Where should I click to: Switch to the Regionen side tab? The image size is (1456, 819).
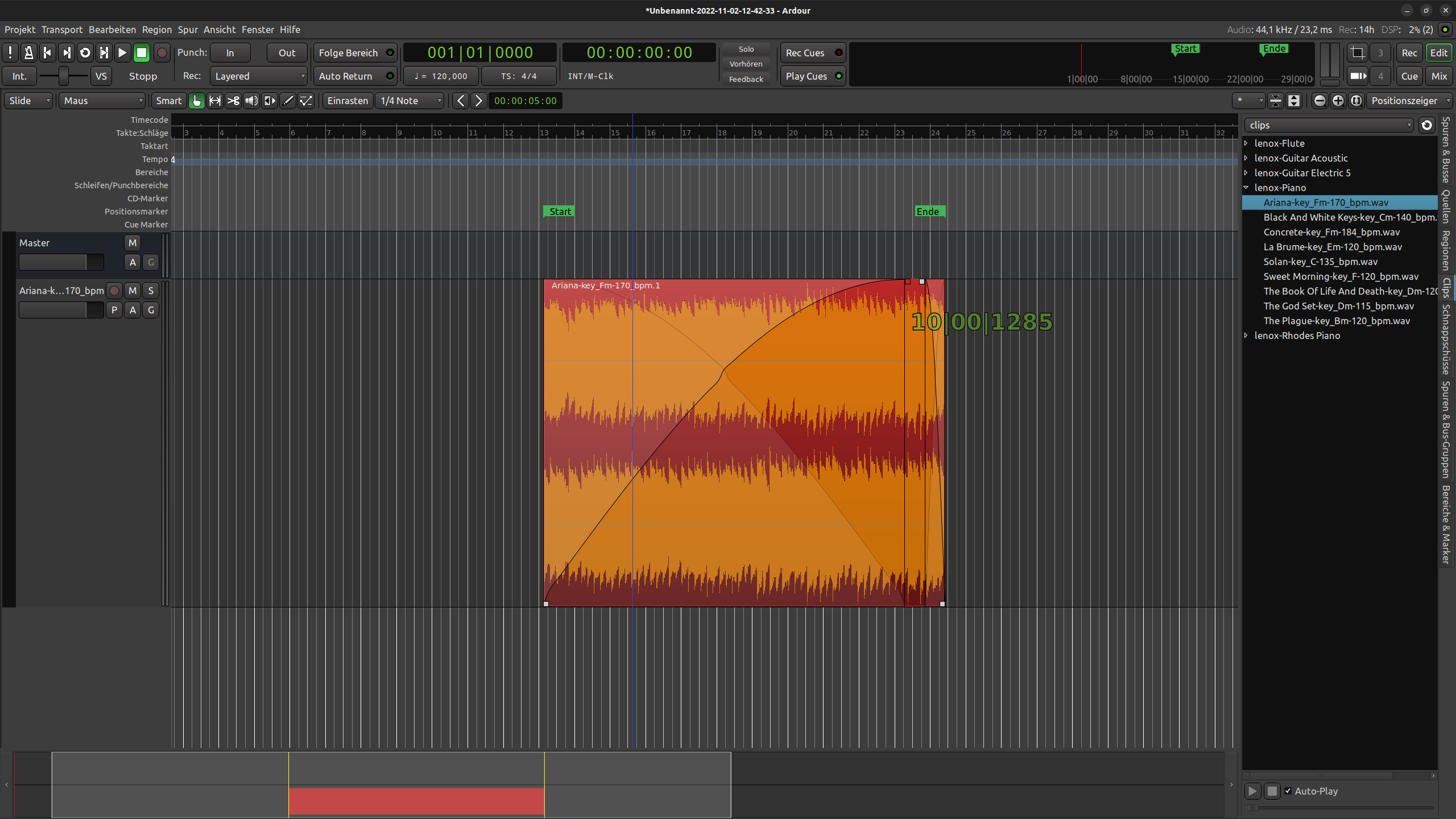[x=1446, y=250]
